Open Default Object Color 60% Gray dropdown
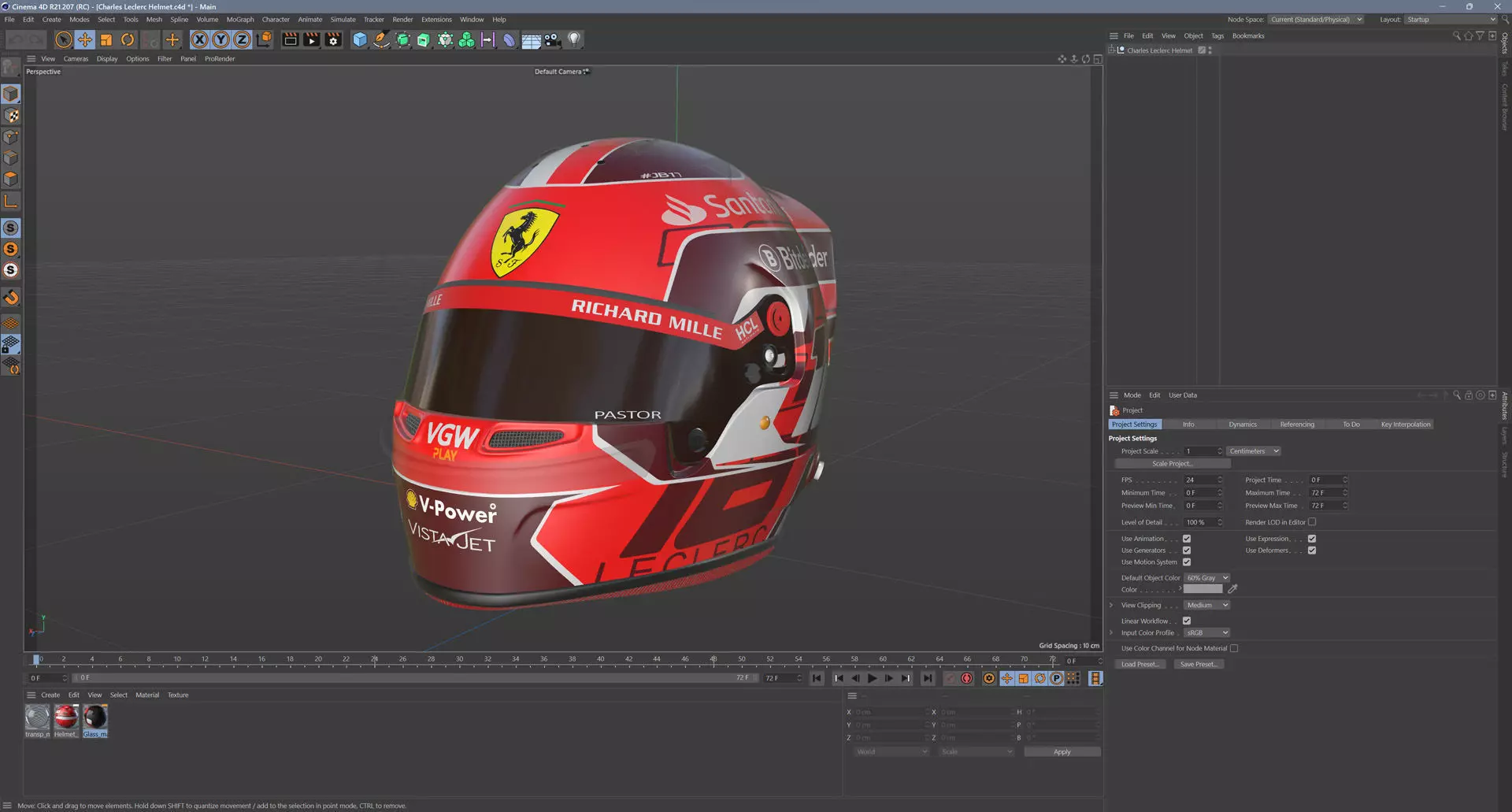Screen dimensions: 1512x812 click(x=1206, y=578)
